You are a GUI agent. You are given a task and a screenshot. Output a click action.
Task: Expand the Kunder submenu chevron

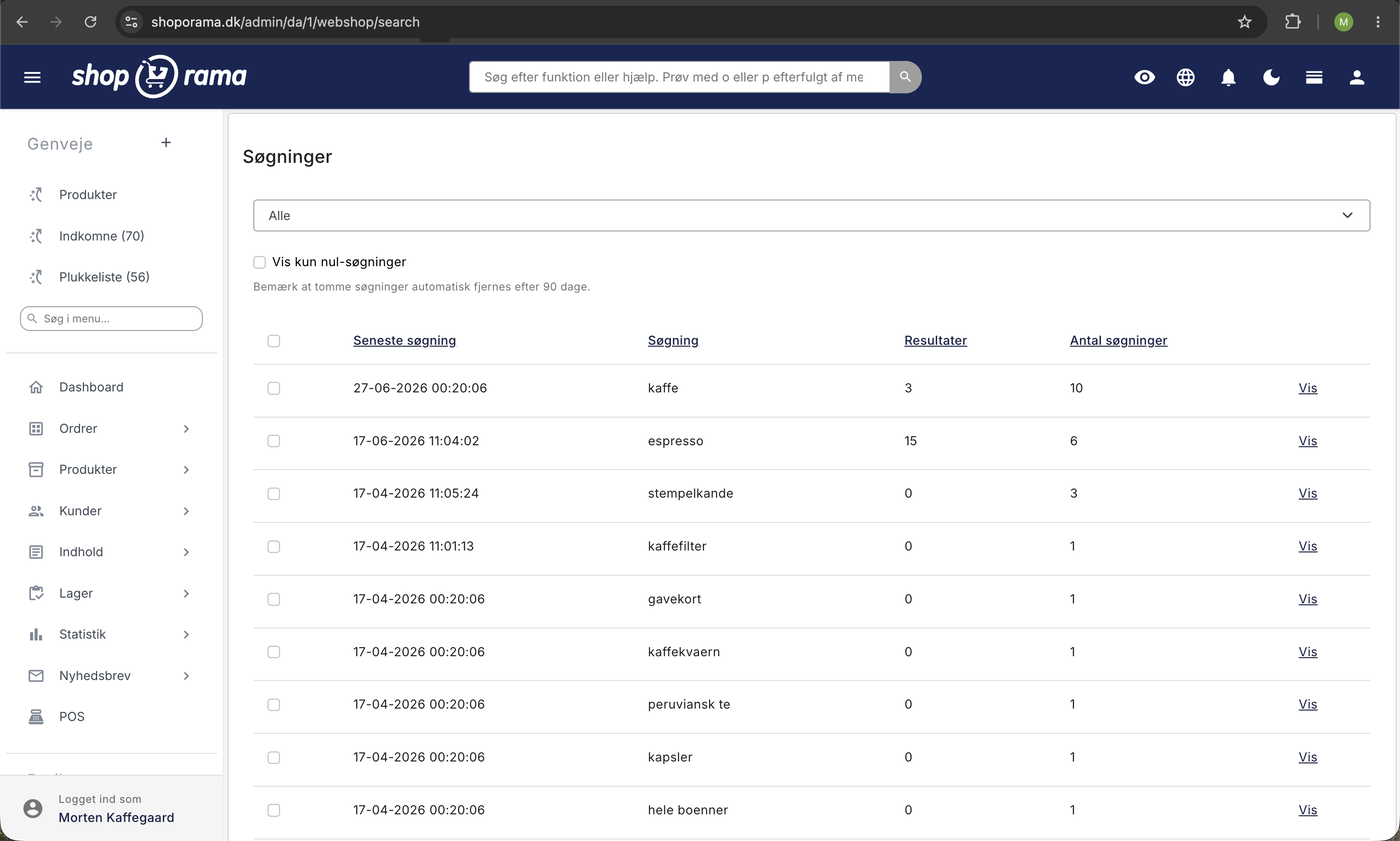(x=186, y=511)
